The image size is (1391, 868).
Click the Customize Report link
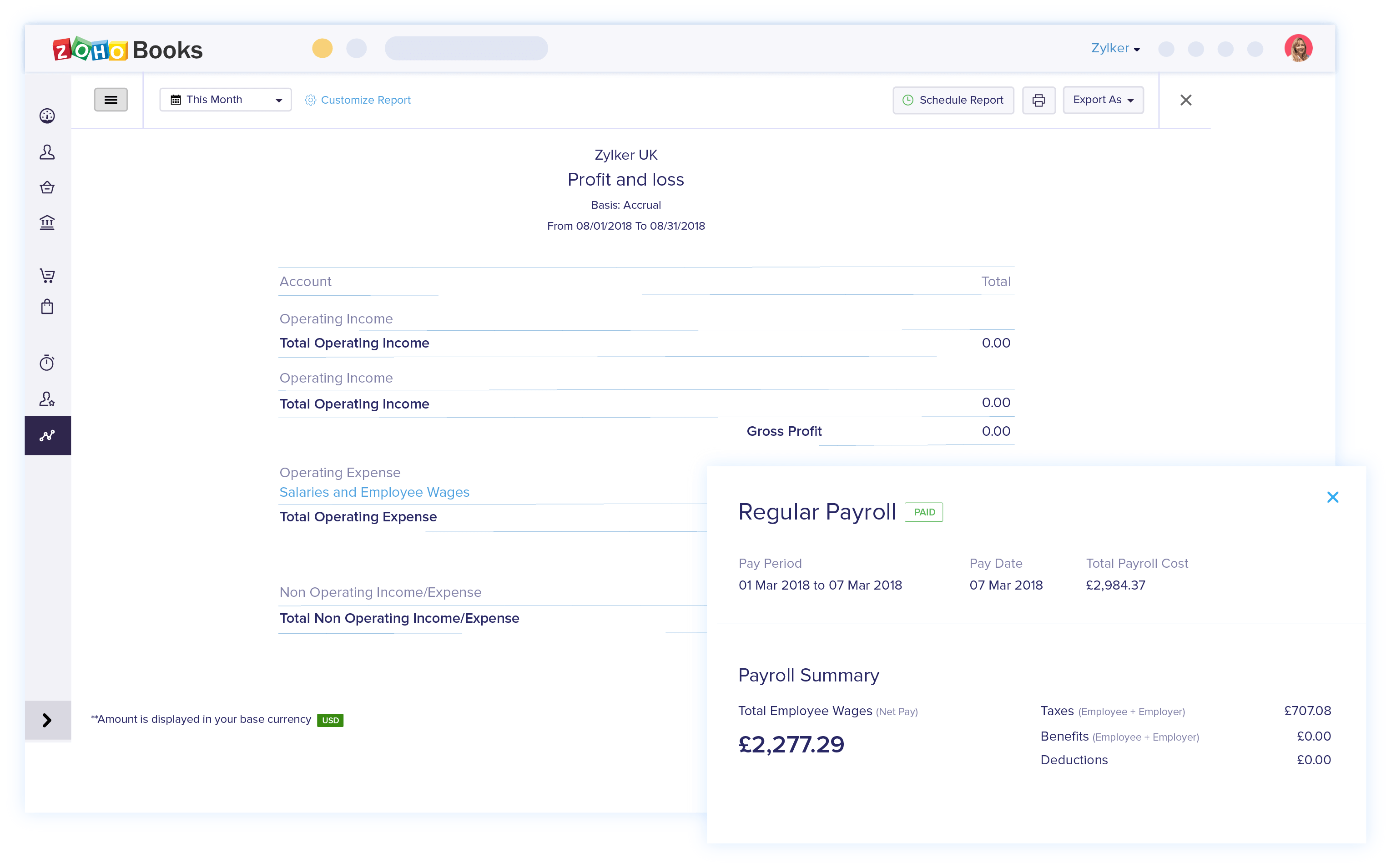(358, 101)
